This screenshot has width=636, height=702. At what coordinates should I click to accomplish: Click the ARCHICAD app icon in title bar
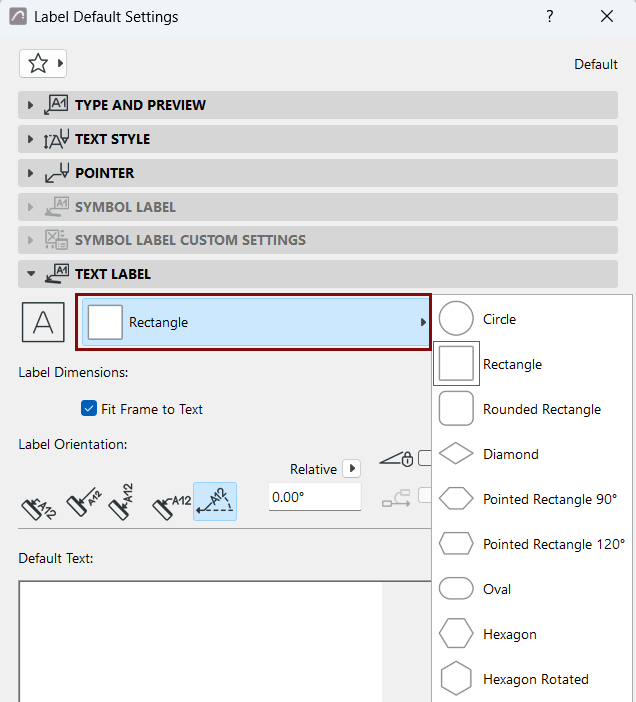(18, 17)
